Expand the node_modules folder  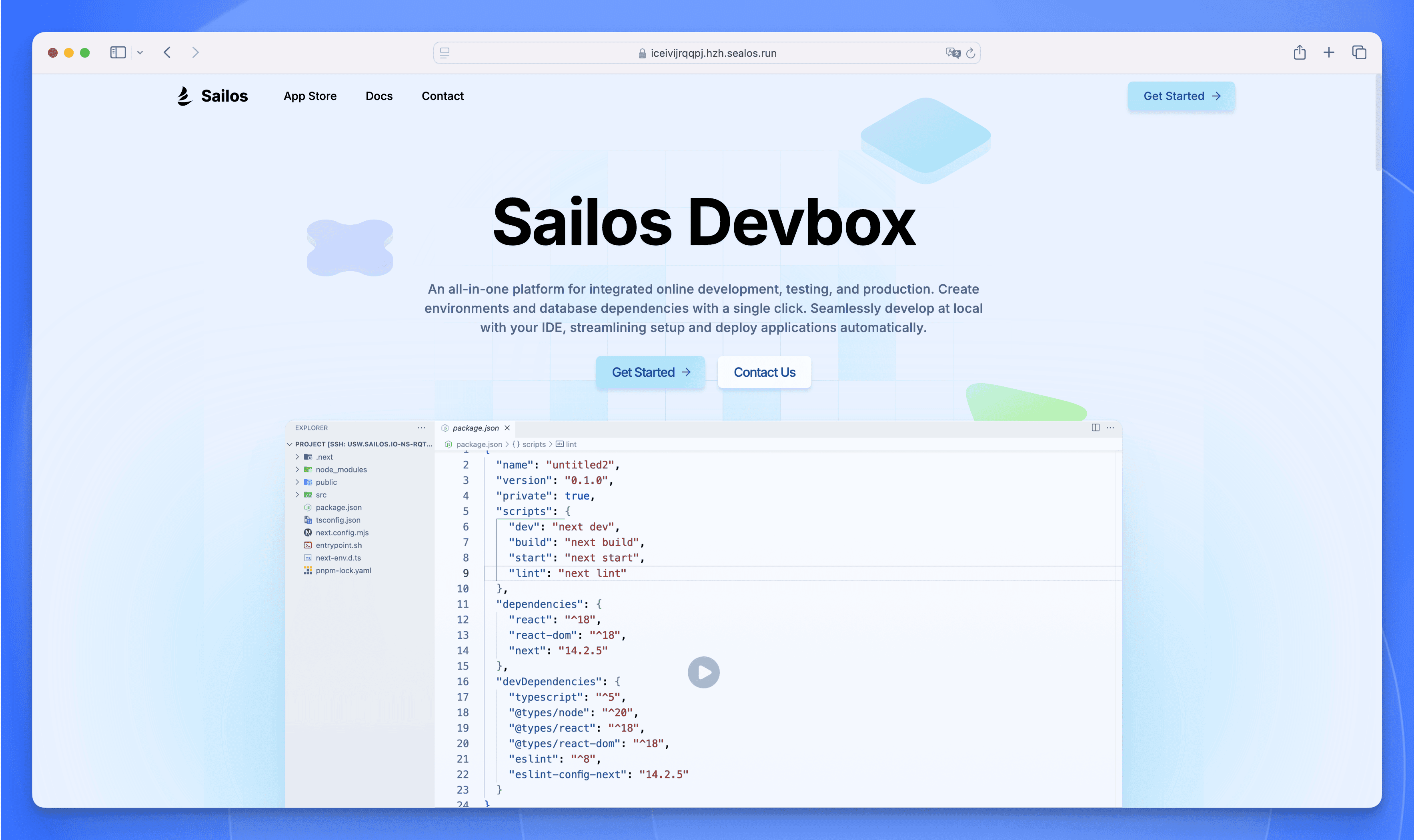(x=297, y=469)
